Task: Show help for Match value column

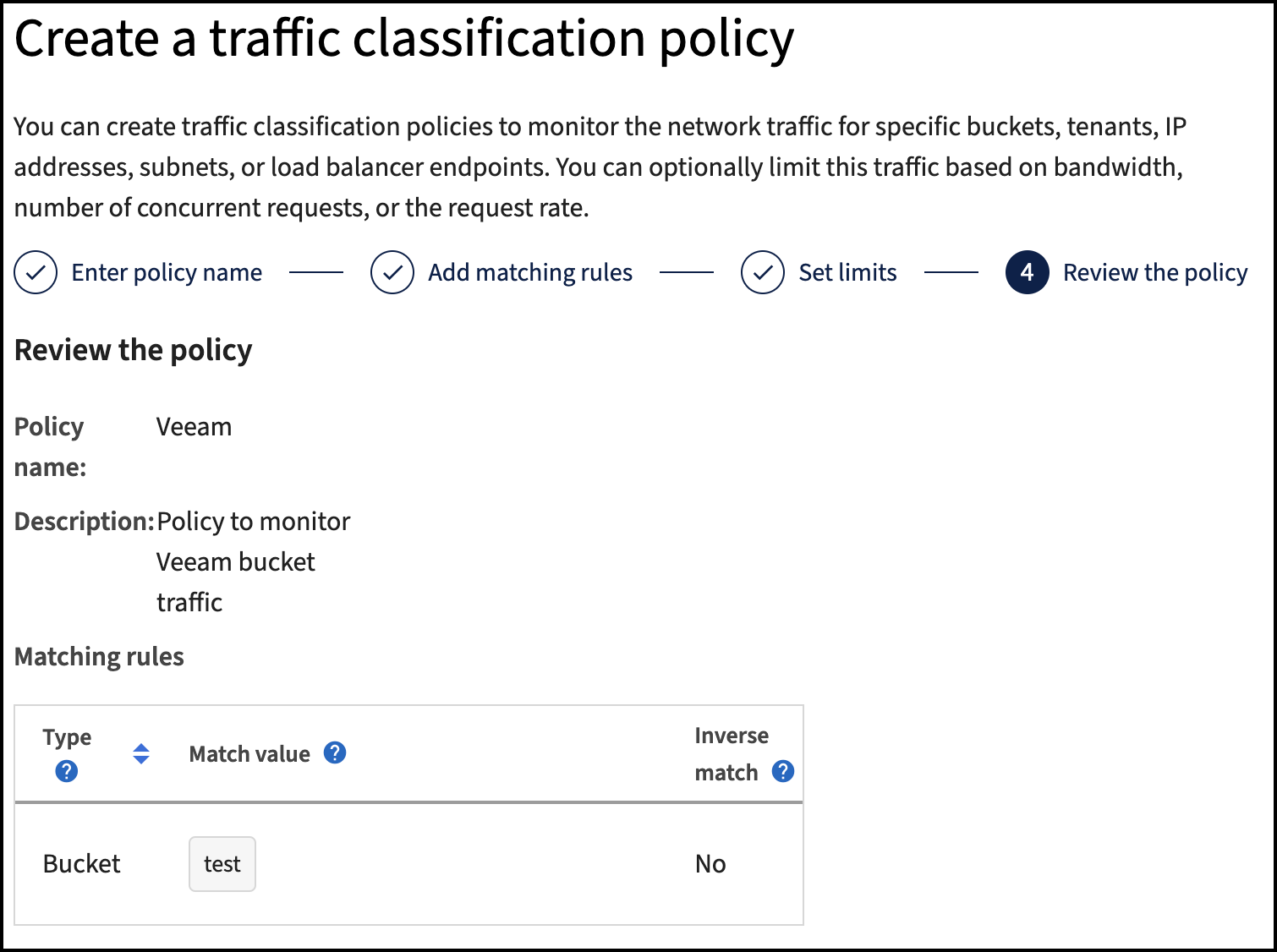Action: [x=335, y=752]
